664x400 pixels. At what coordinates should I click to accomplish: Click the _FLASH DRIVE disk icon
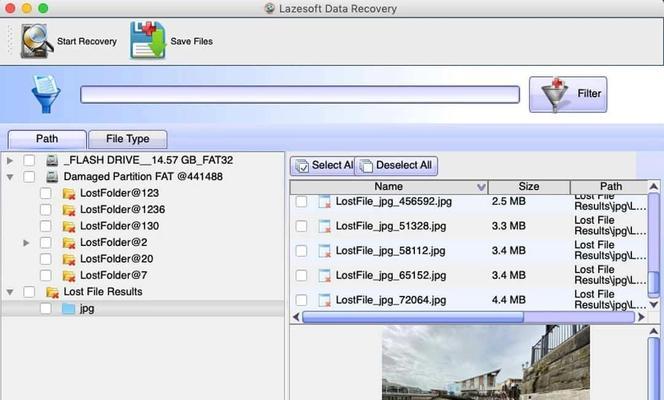(x=52, y=160)
